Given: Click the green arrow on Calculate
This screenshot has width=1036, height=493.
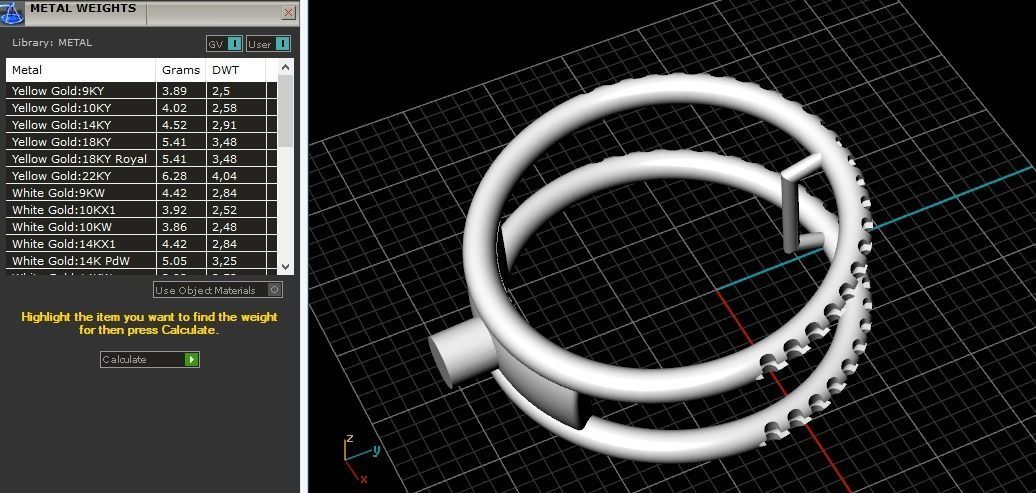Looking at the screenshot, I should (192, 360).
